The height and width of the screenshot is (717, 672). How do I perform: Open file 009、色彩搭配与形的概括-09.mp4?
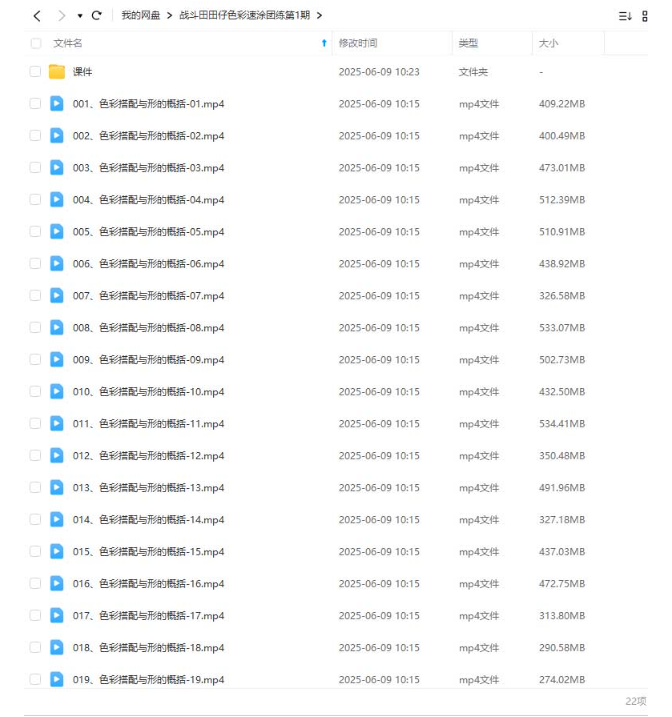[x=149, y=360]
